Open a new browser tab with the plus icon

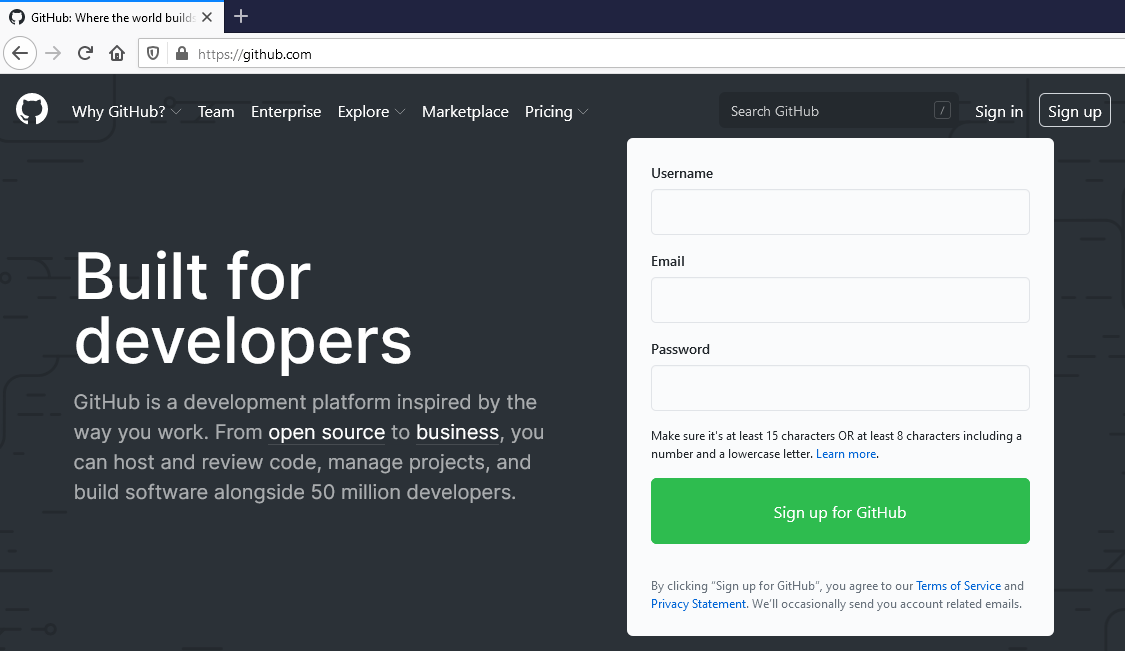(x=240, y=16)
